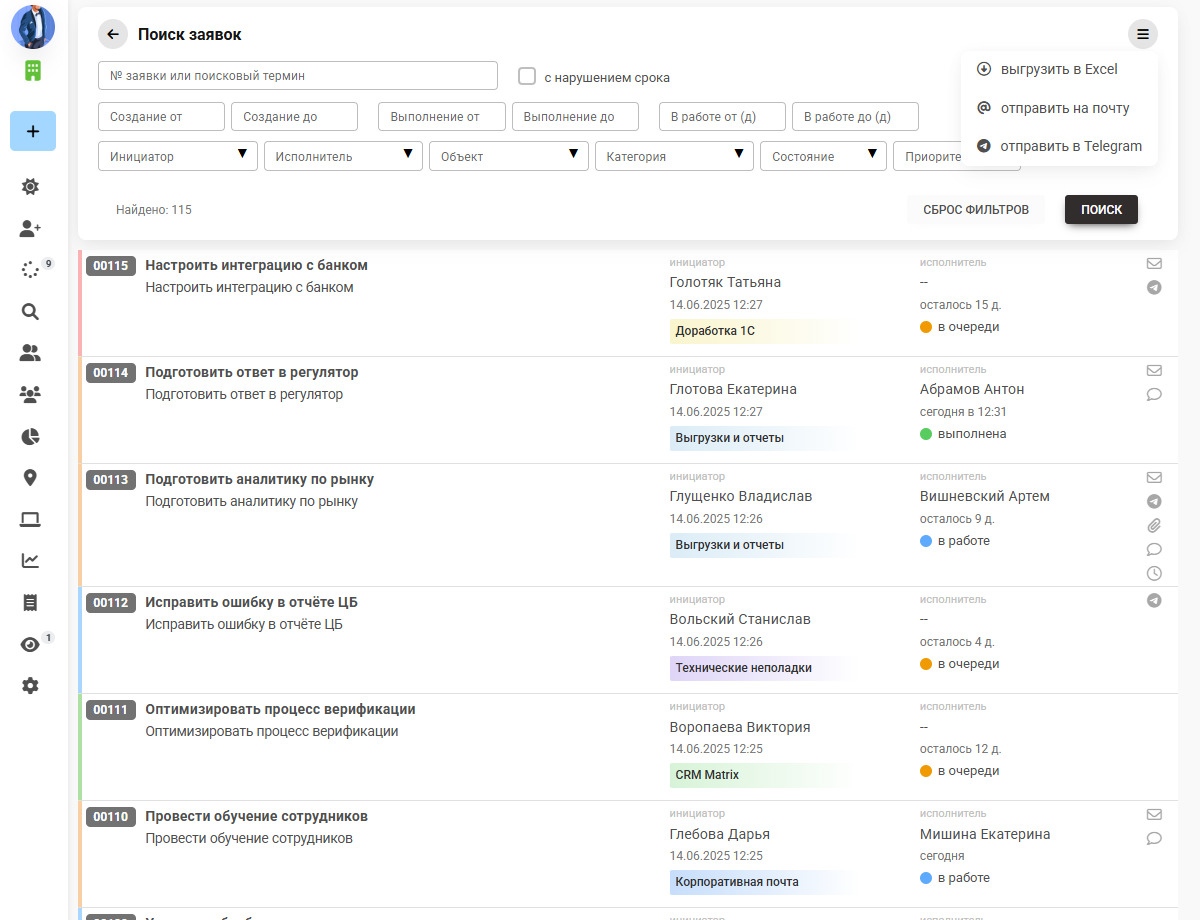
Task: Choose 'отправить в Telegram' from menu
Action: (1070, 146)
